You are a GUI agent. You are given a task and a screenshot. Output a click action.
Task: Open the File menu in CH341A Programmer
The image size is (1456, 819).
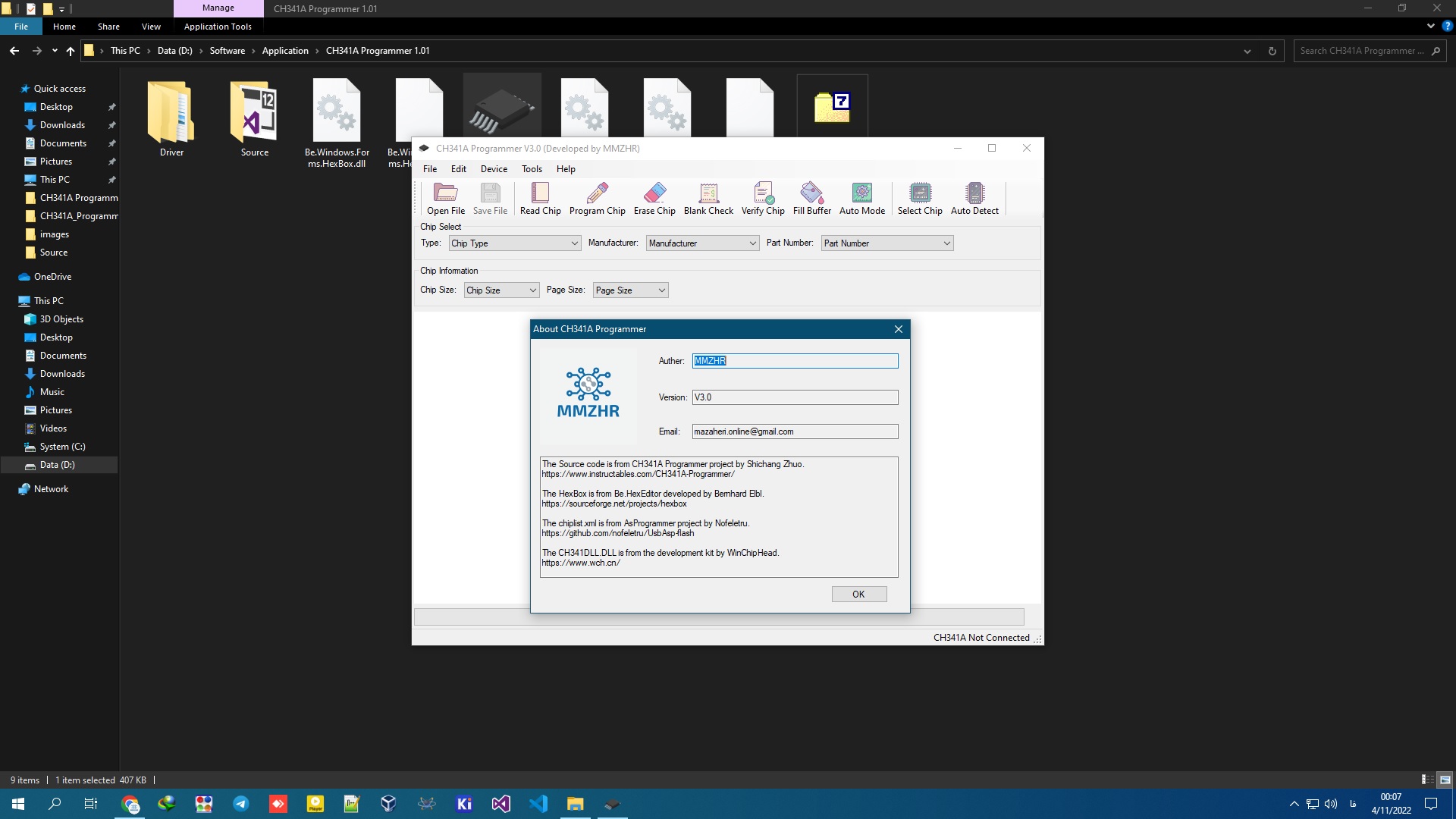coord(430,169)
